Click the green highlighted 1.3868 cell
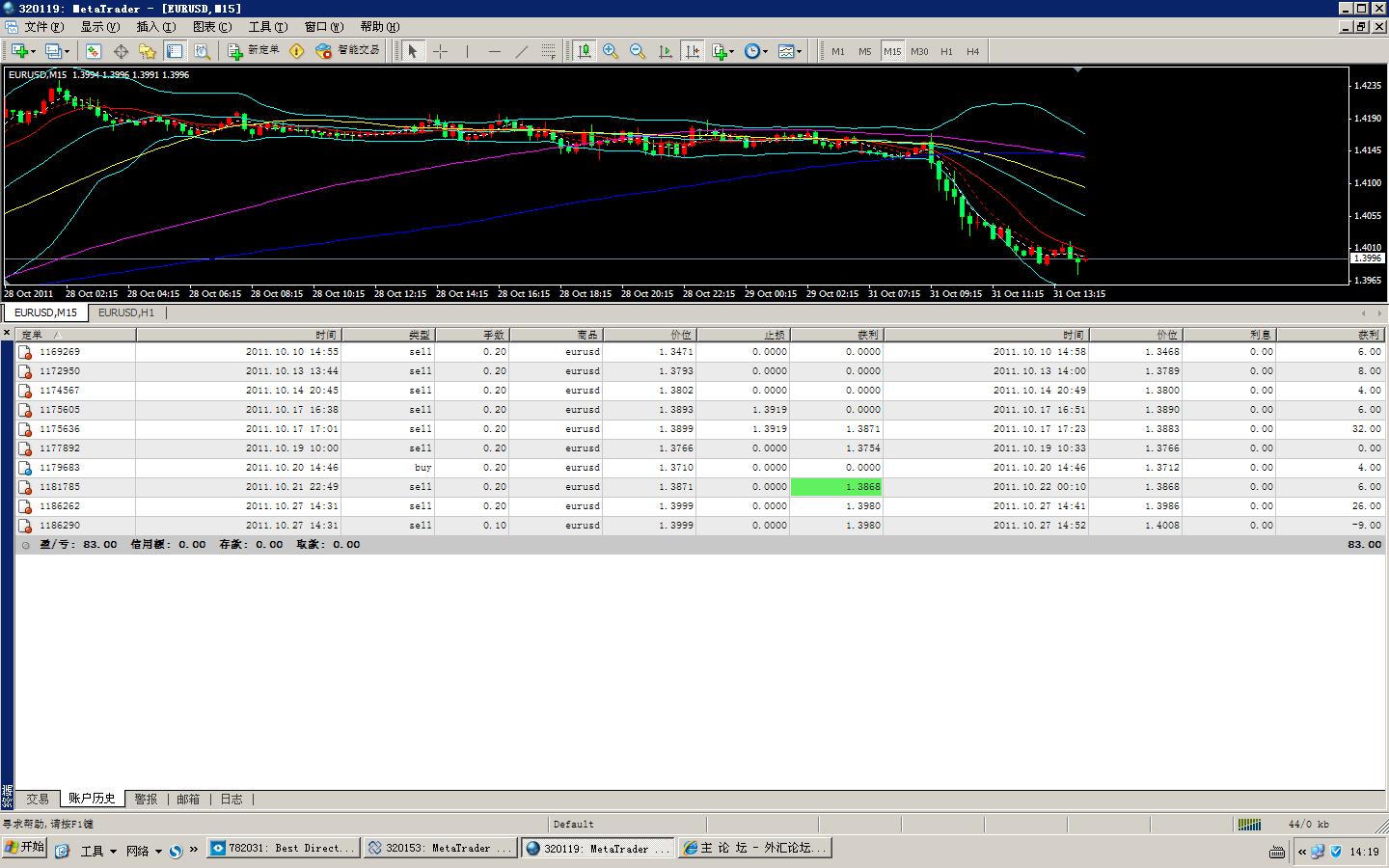Image resolution: width=1389 pixels, height=868 pixels. pos(836,487)
